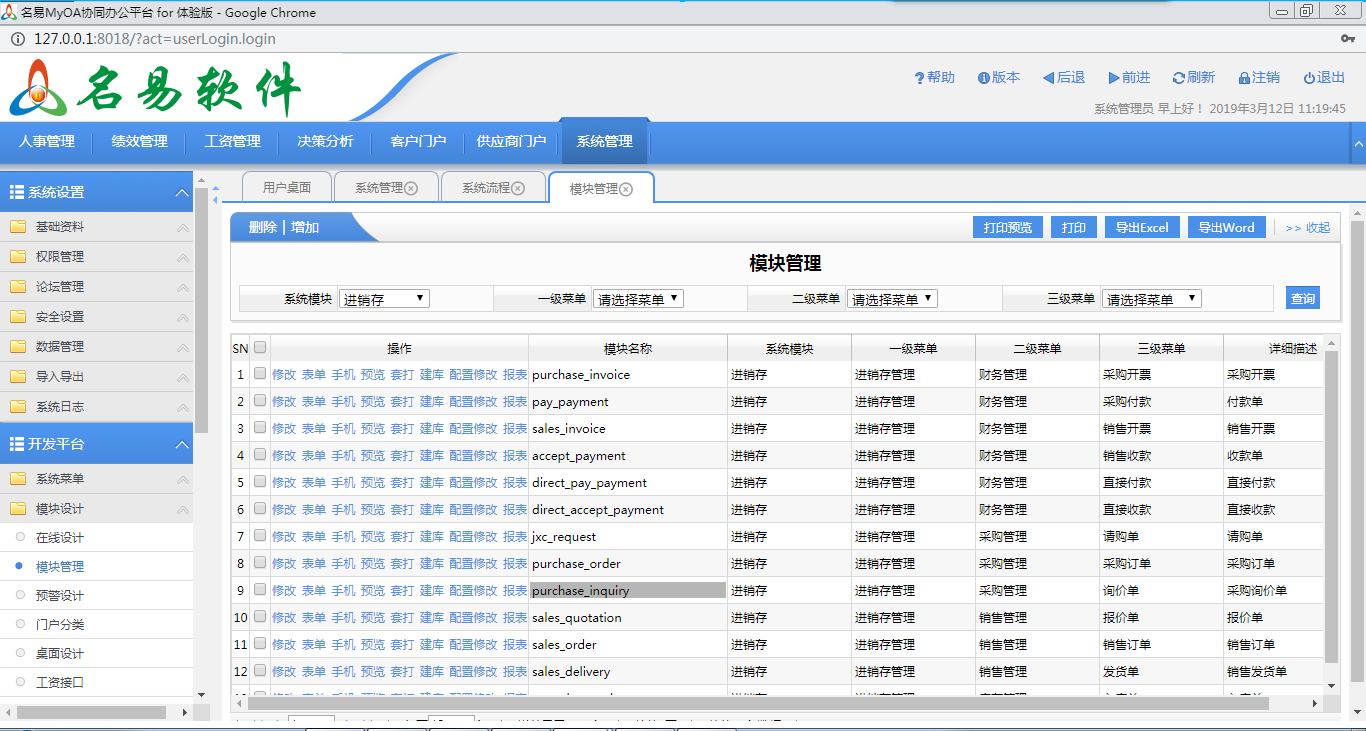Click the blue Query button
The height and width of the screenshot is (731, 1366).
(1302, 298)
